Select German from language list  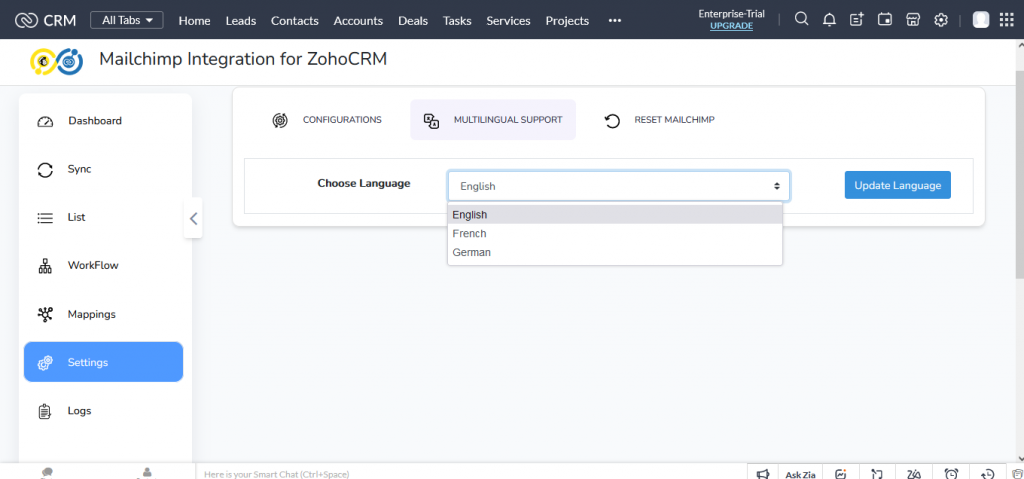point(615,252)
